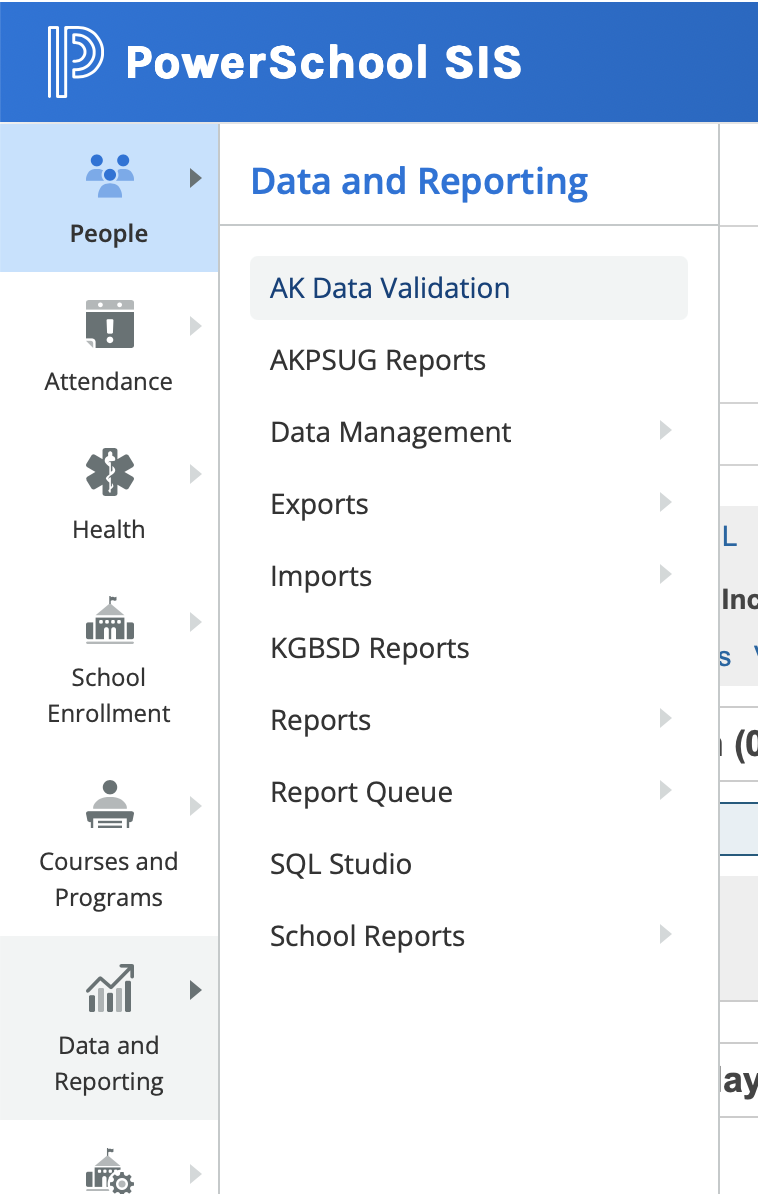The height and width of the screenshot is (1194, 758).
Task: Expand the School Enrollment submenu arrow
Action: pyautogui.click(x=196, y=622)
